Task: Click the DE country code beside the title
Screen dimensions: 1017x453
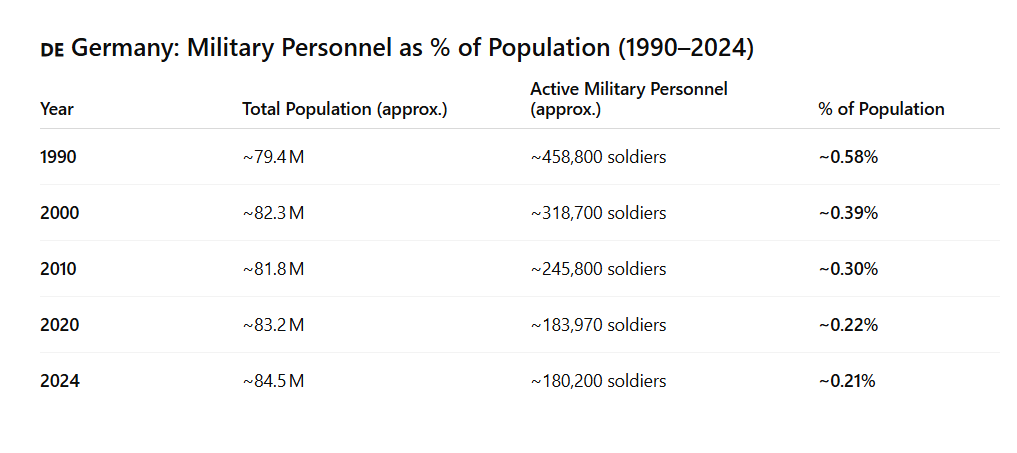Action: [x=53, y=49]
